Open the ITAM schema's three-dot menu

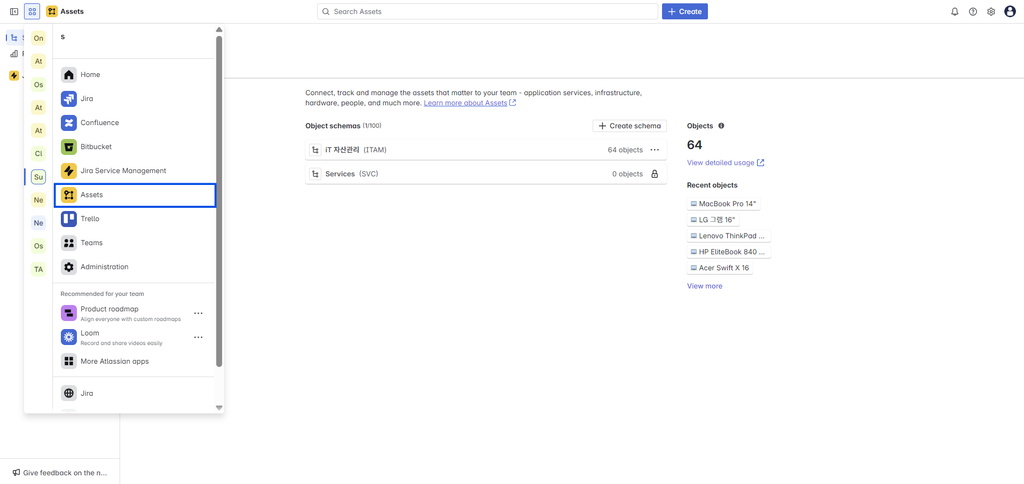pyautogui.click(x=654, y=150)
